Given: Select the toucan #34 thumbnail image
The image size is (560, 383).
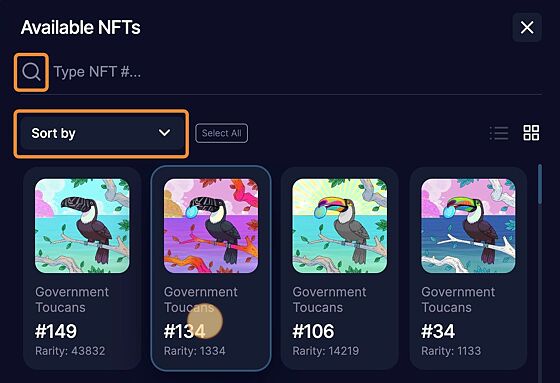Looking at the screenshot, I should coord(468,226).
